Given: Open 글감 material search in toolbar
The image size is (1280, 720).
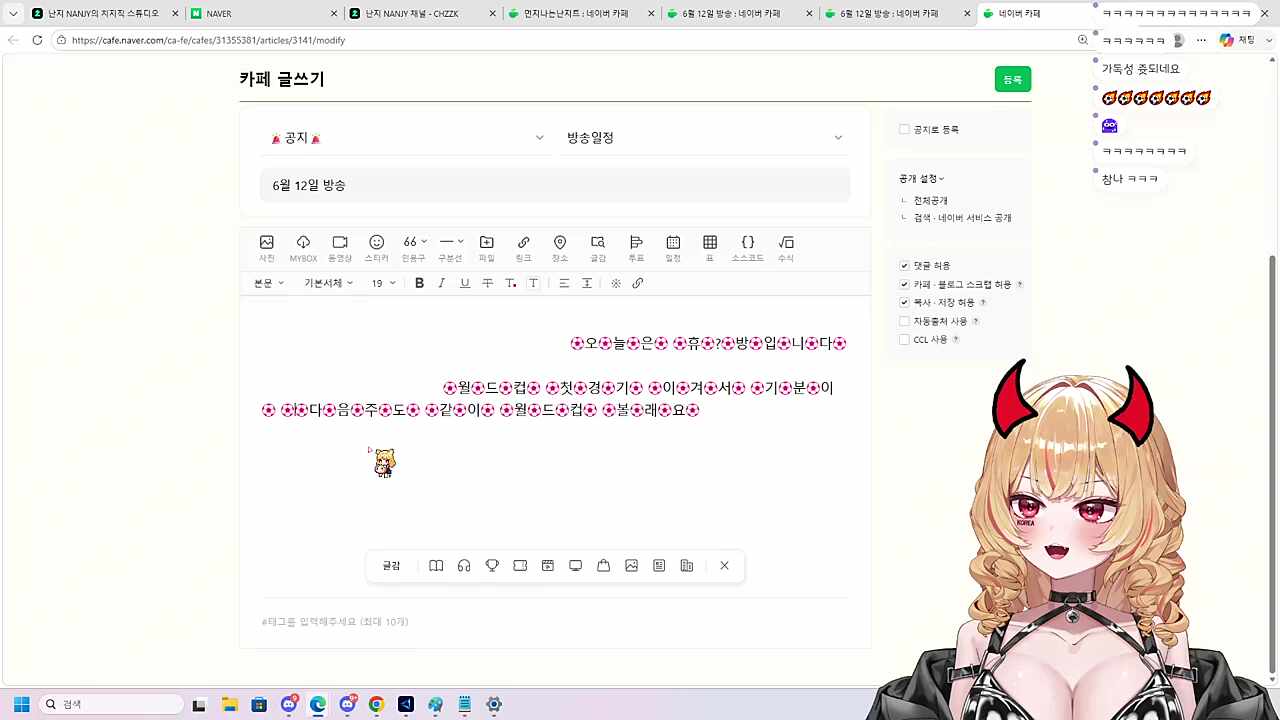Looking at the screenshot, I should coord(598,248).
